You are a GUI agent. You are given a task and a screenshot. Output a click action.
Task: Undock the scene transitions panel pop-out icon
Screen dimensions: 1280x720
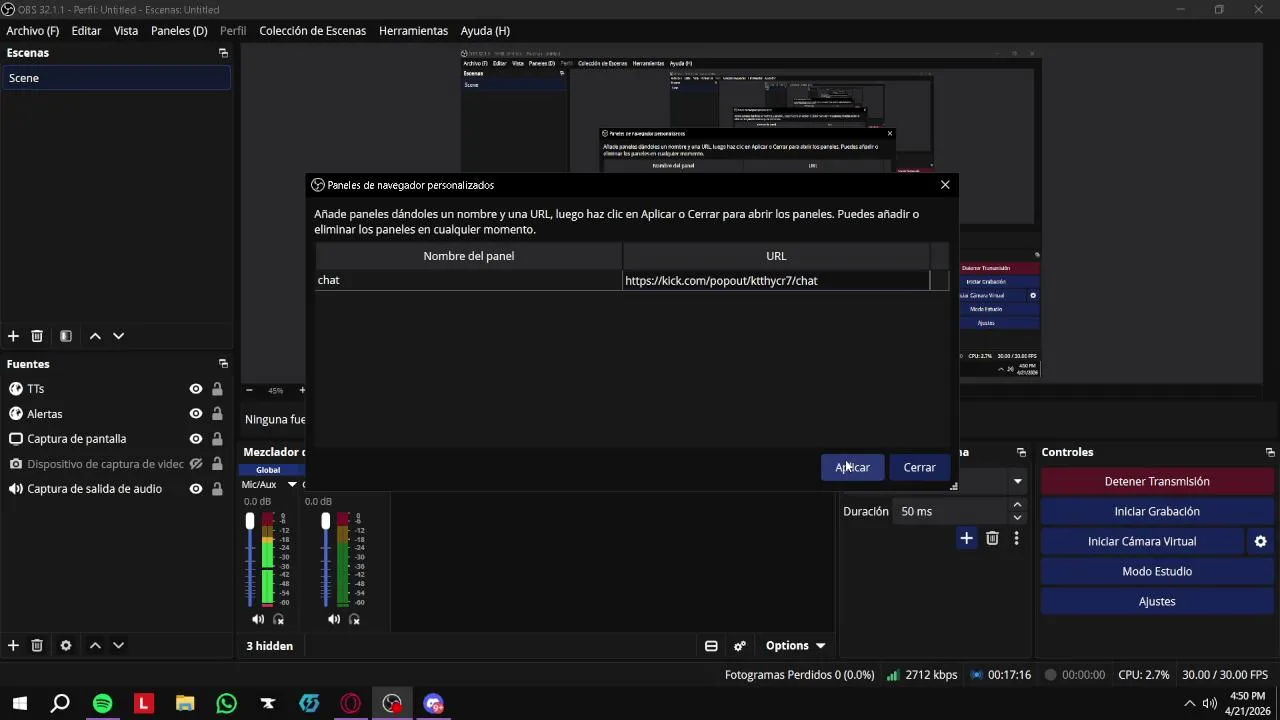click(x=1021, y=452)
